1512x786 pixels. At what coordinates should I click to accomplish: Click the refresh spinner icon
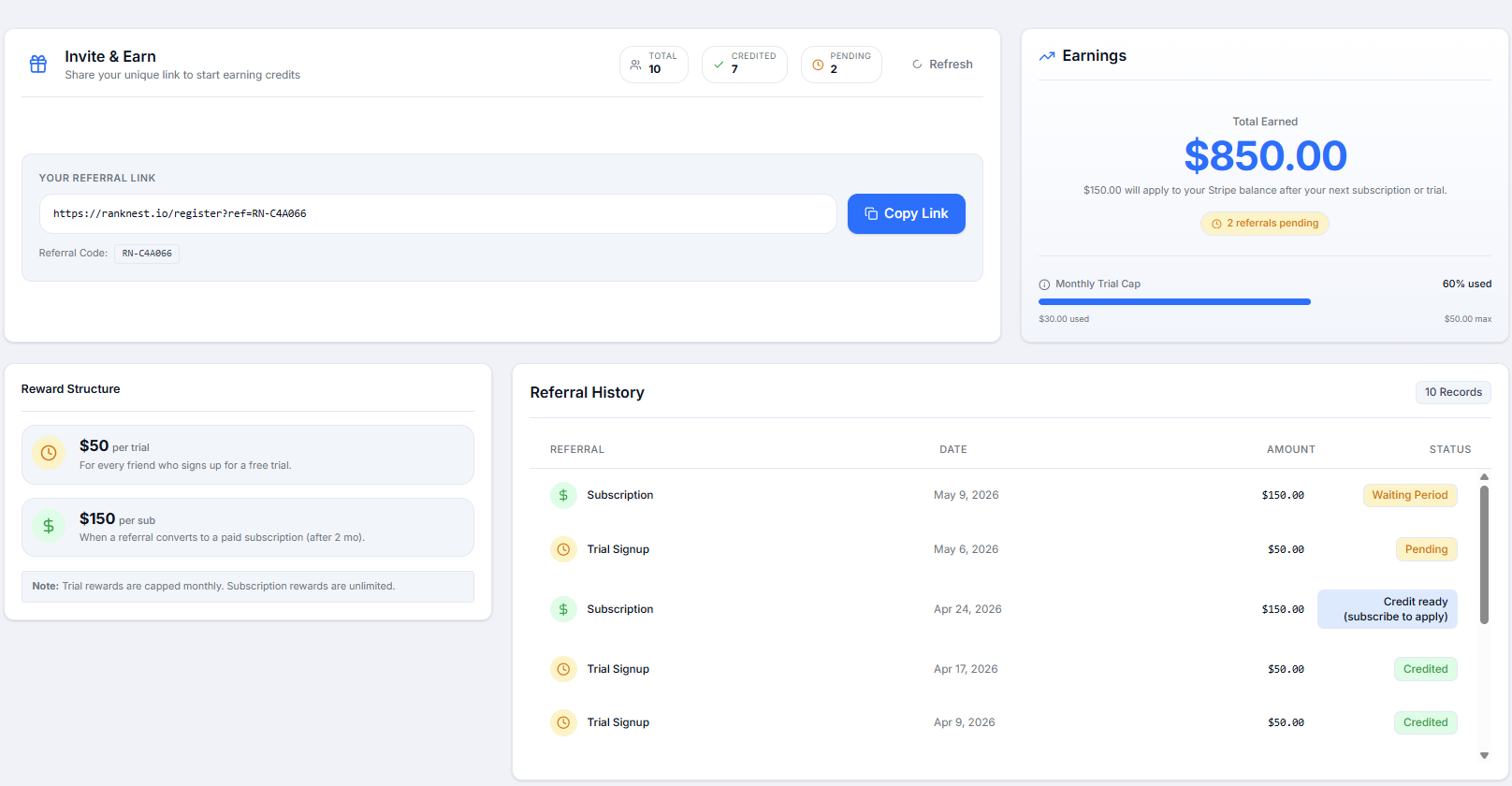(x=917, y=65)
